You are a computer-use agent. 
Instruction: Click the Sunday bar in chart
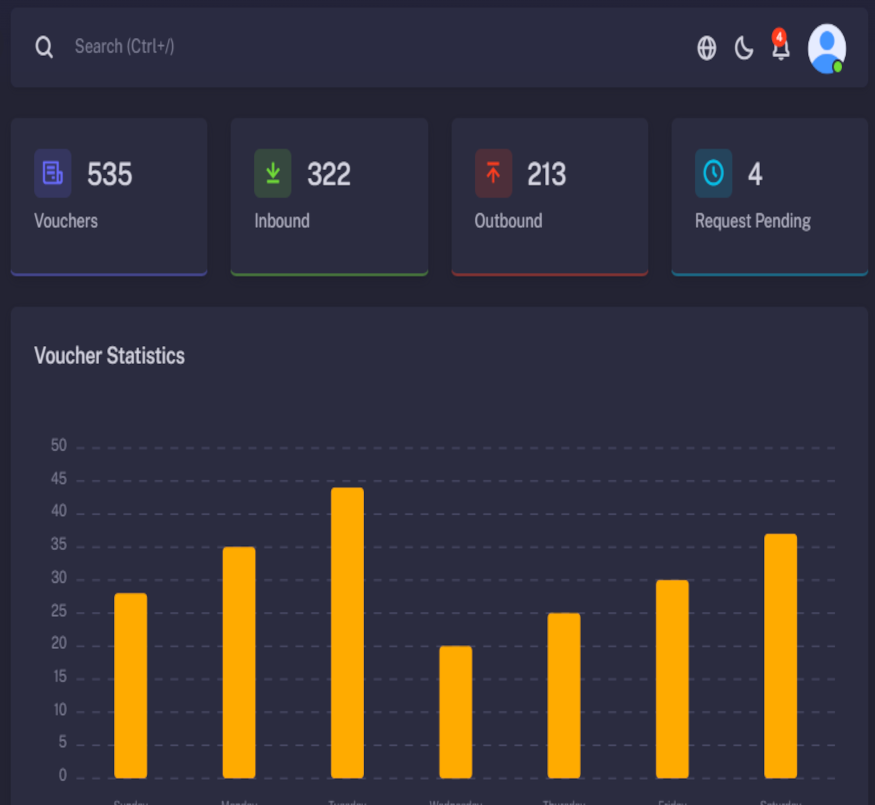coord(131,686)
